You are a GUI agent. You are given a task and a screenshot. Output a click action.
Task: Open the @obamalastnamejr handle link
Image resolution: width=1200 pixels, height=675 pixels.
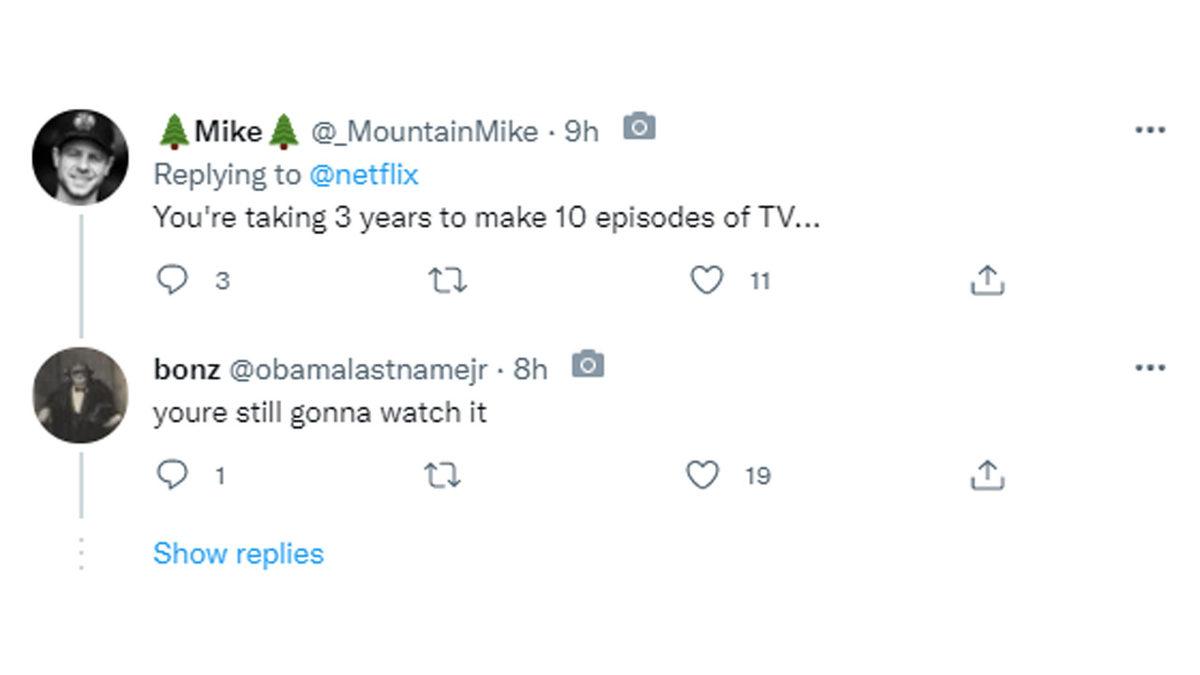(x=359, y=369)
